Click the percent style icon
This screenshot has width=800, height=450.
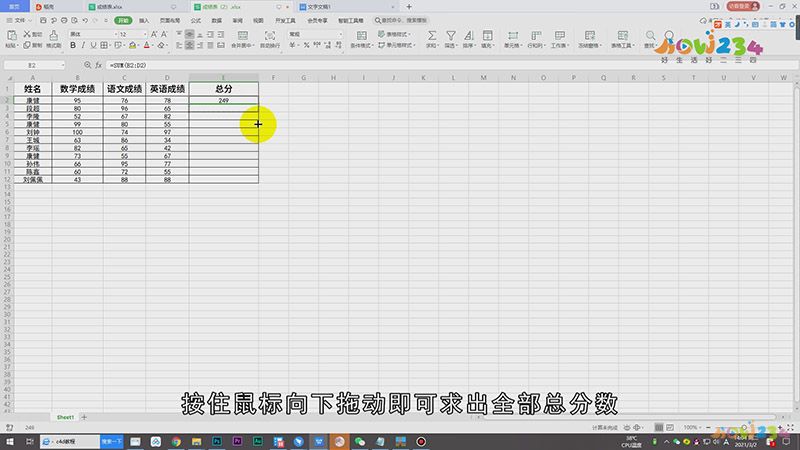(306, 45)
